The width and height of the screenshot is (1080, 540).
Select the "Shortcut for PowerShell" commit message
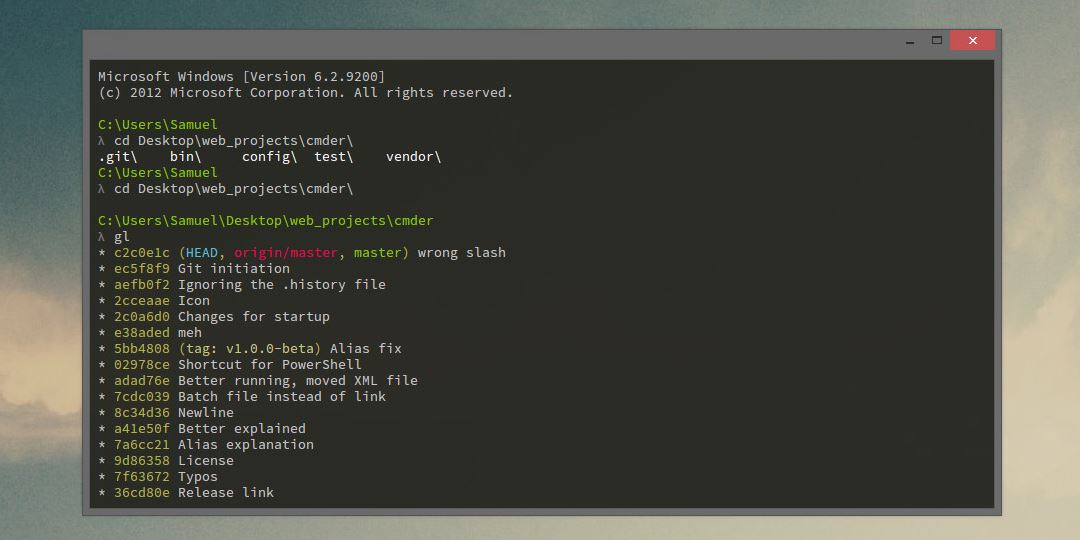tap(270, 365)
